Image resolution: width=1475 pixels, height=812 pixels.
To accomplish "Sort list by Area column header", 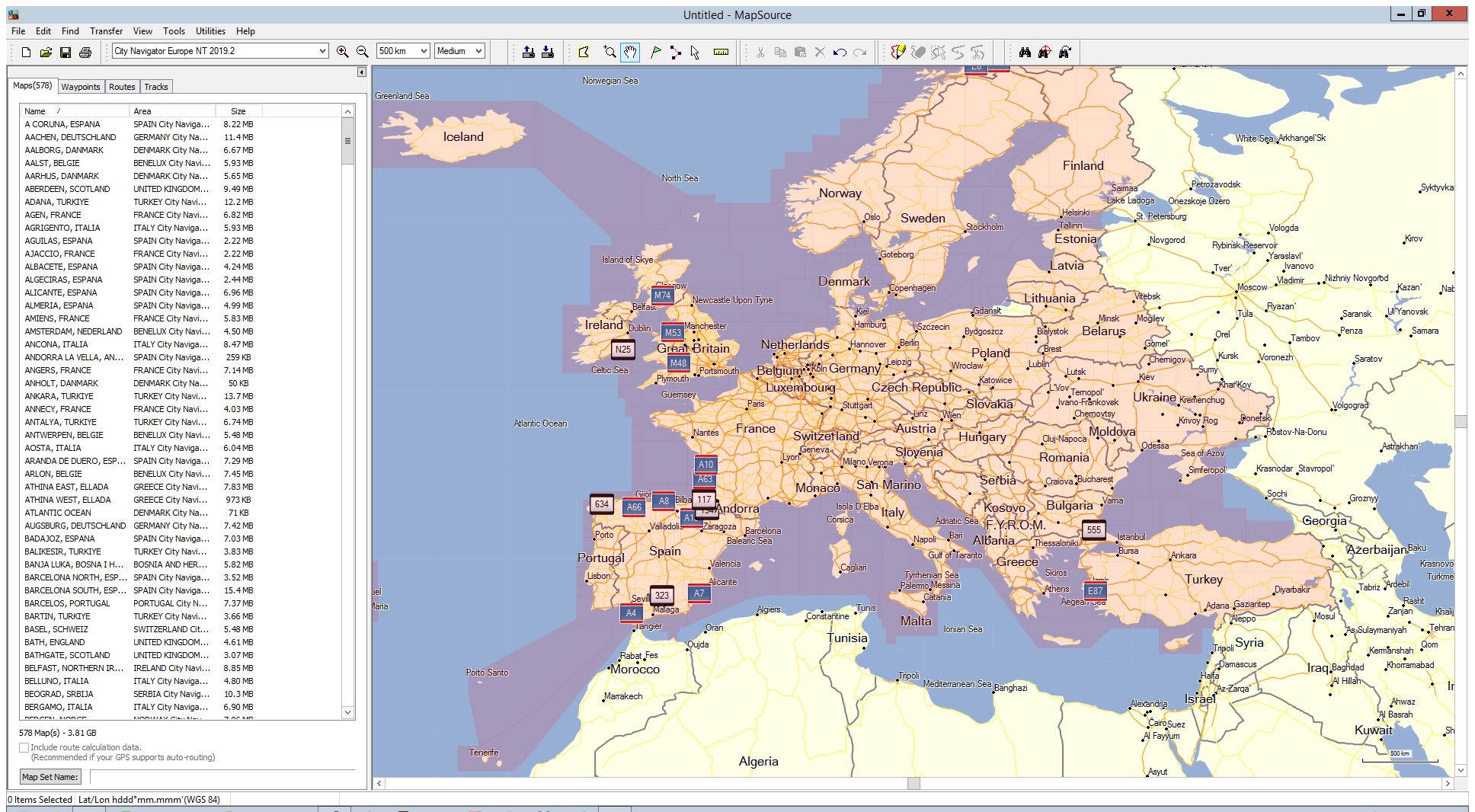I will (x=172, y=111).
